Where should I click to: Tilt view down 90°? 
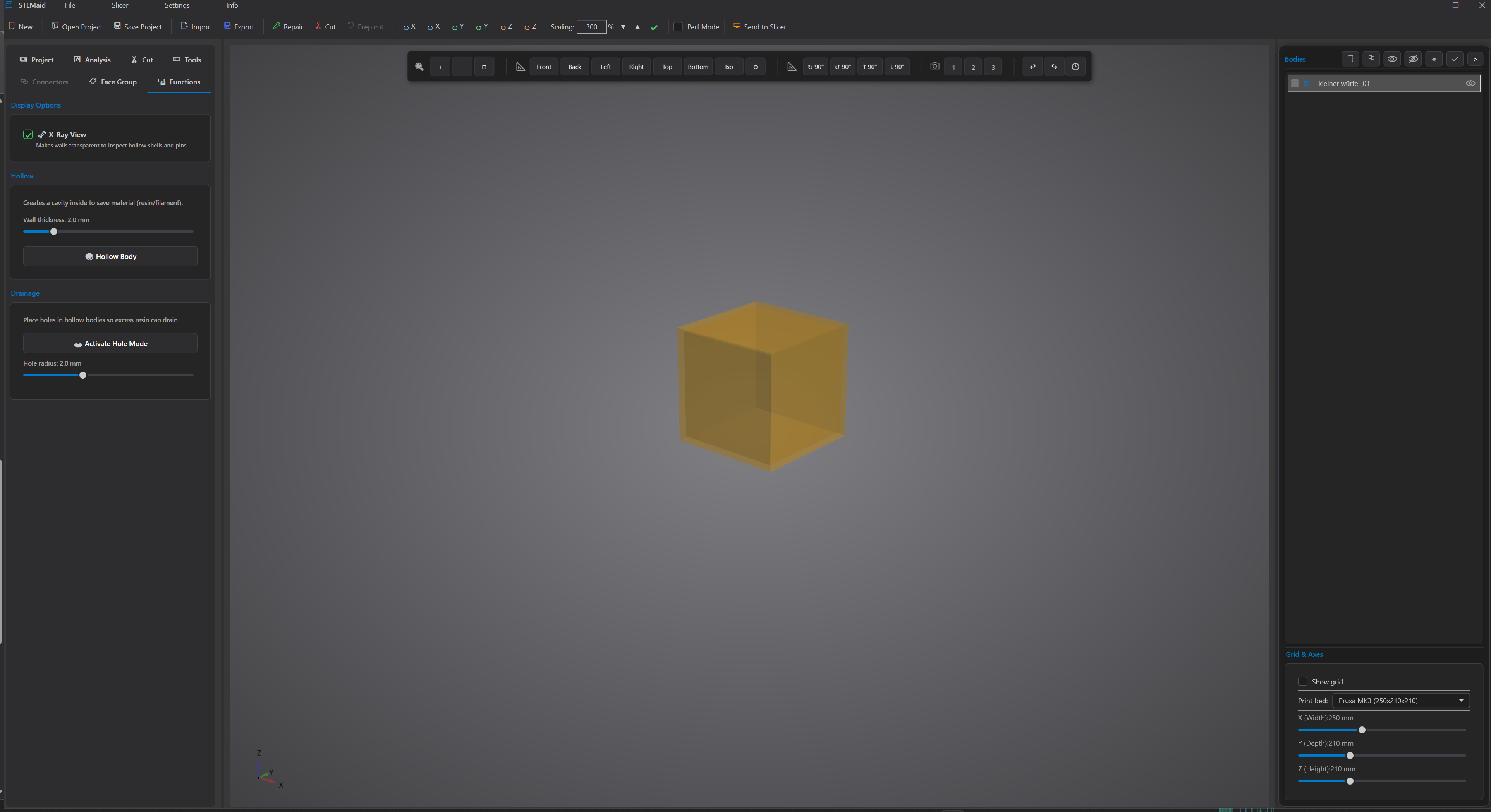pyautogui.click(x=897, y=67)
